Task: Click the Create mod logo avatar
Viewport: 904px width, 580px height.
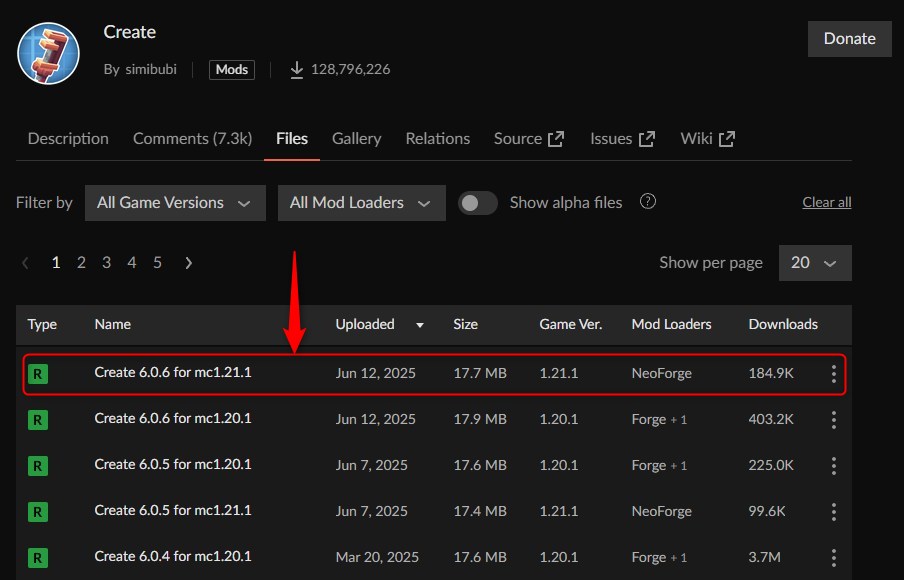Action: tap(48, 53)
